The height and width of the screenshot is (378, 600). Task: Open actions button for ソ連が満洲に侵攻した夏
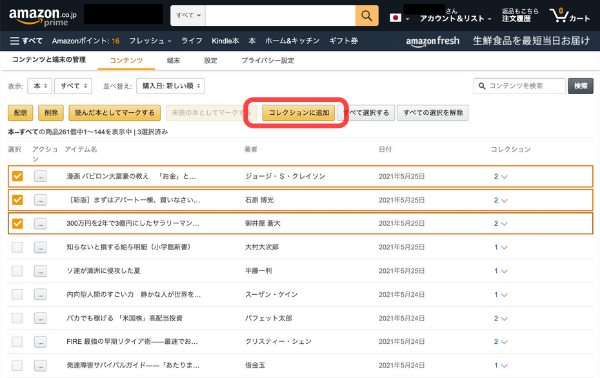40,271
